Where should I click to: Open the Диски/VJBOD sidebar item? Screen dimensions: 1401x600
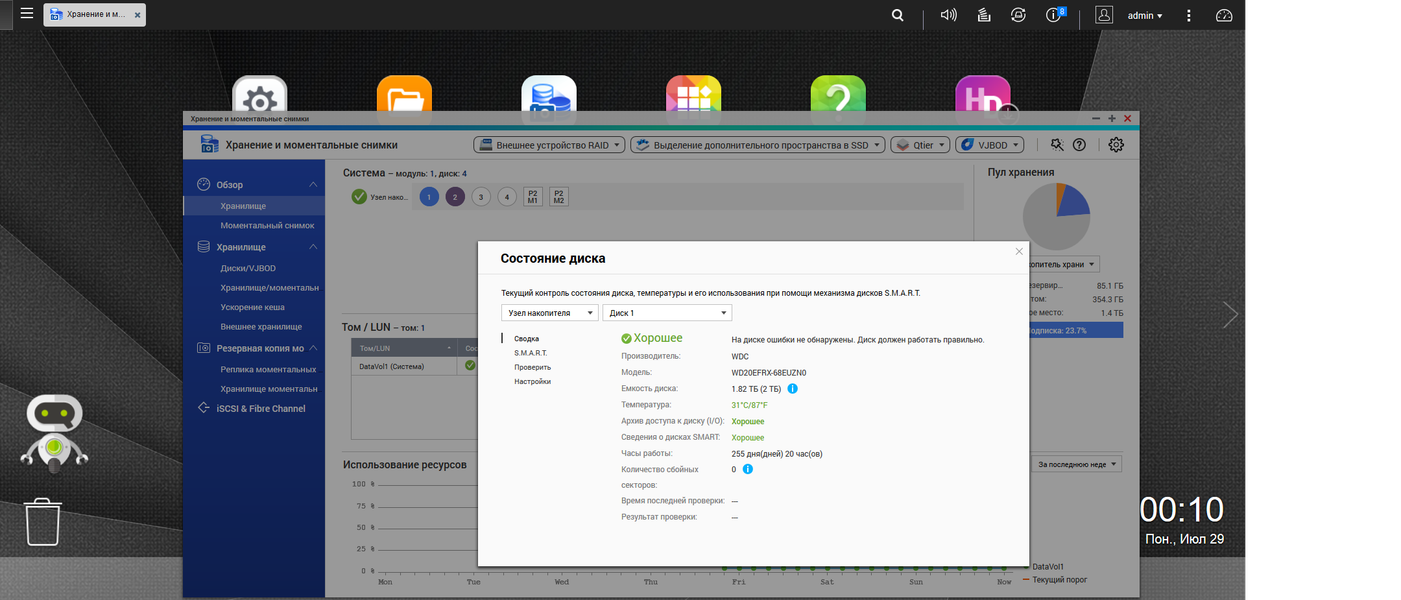248,268
